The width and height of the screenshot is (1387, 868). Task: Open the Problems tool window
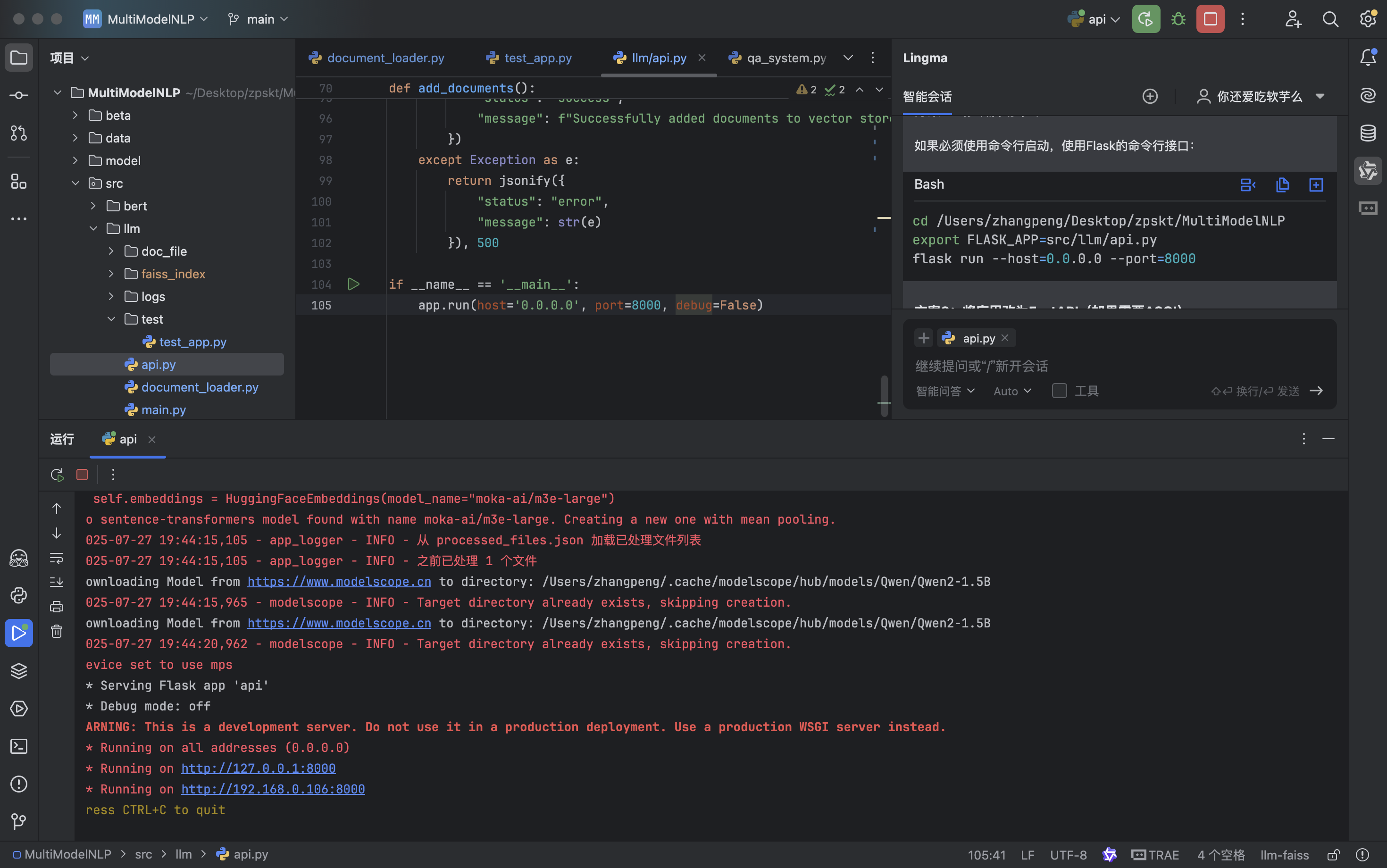pos(18,784)
